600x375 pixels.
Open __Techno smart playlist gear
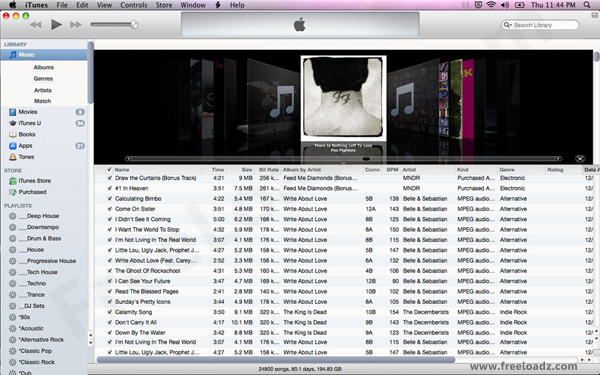point(13,284)
